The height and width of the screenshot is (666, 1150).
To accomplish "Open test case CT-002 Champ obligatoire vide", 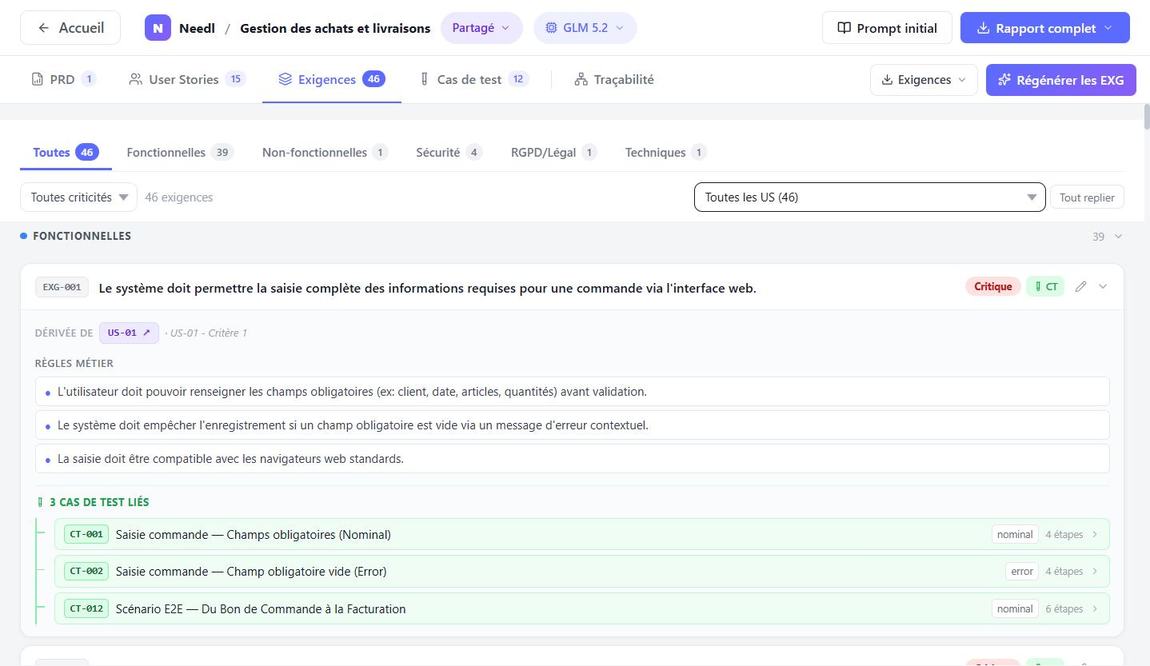I will [x=582, y=571].
